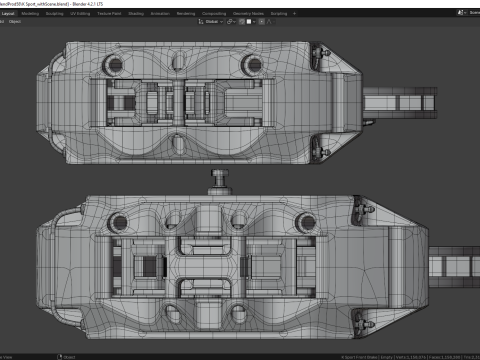Click the snap-to increment grid icon
Viewport: 480px width, 360px height.
(x=249, y=22)
